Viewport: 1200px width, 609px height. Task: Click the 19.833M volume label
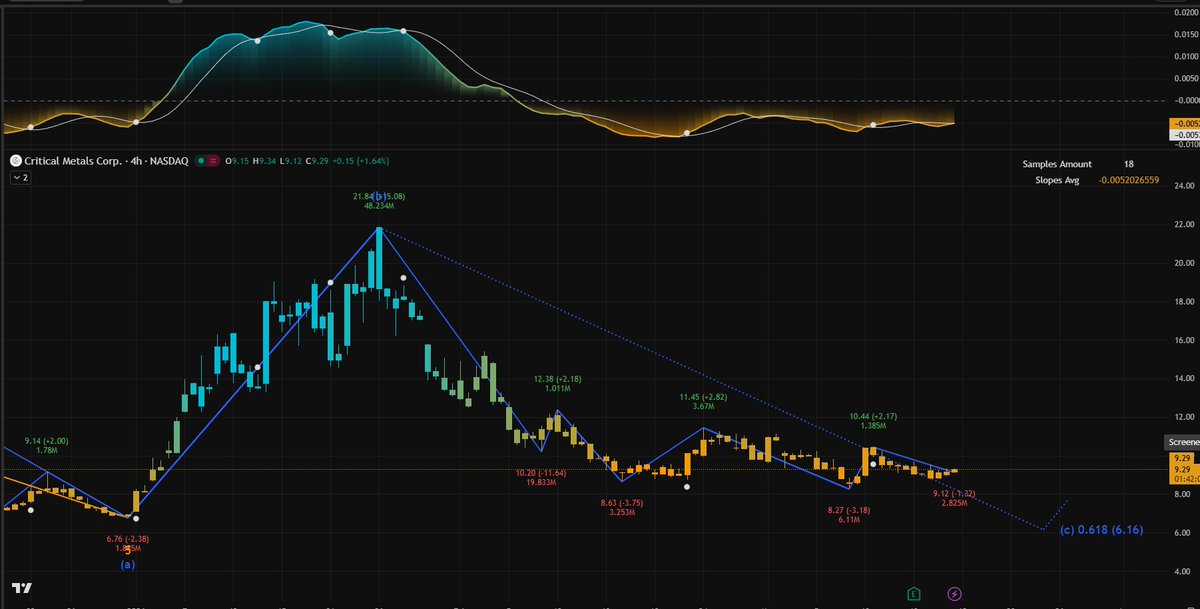[x=543, y=481]
